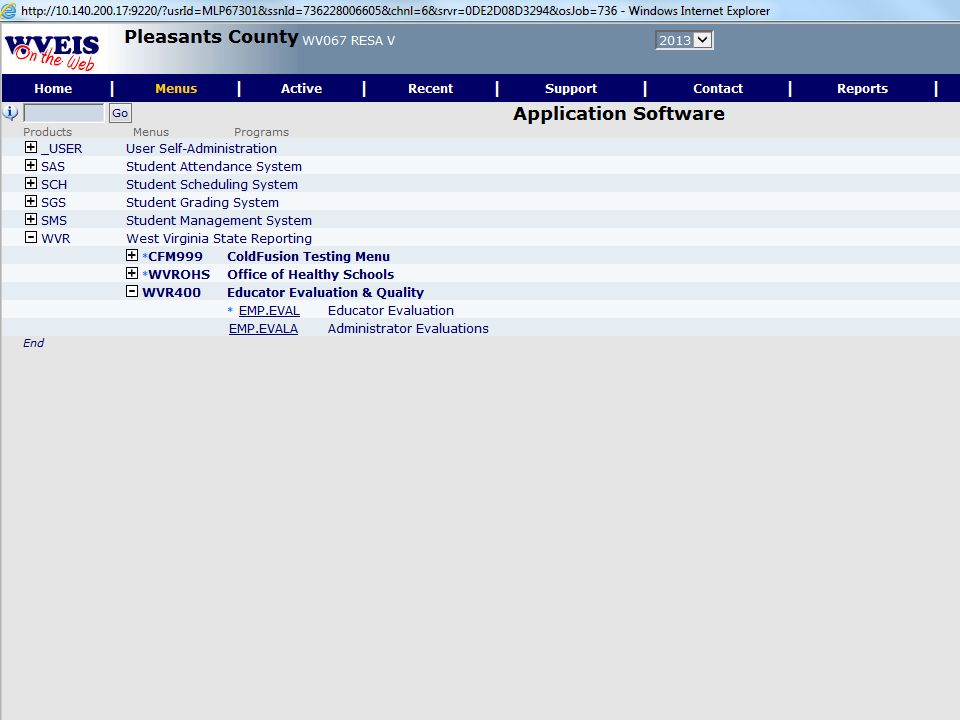Viewport: 960px width, 720px height.
Task: Click the Products column header
Action: pyautogui.click(x=47, y=132)
